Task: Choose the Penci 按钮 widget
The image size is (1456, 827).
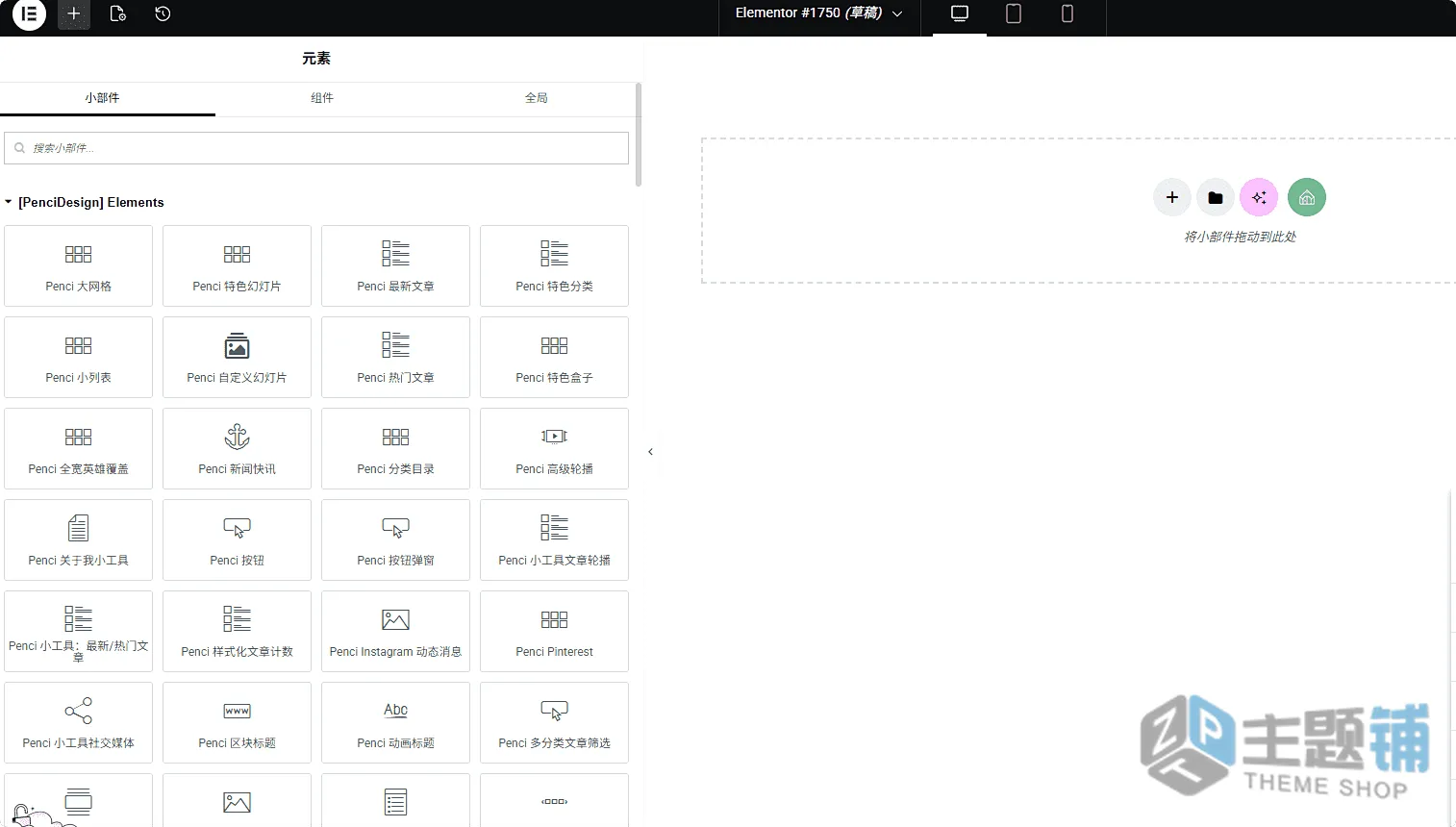Action: coord(238,540)
